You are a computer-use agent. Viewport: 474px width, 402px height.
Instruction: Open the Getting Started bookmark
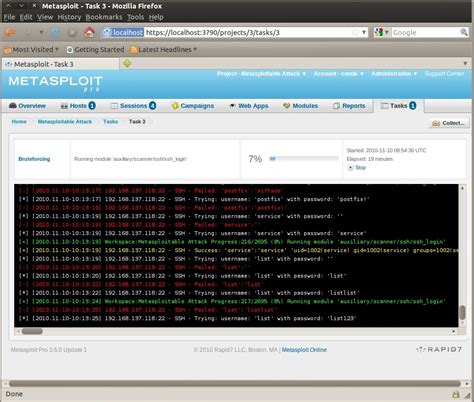click(96, 50)
